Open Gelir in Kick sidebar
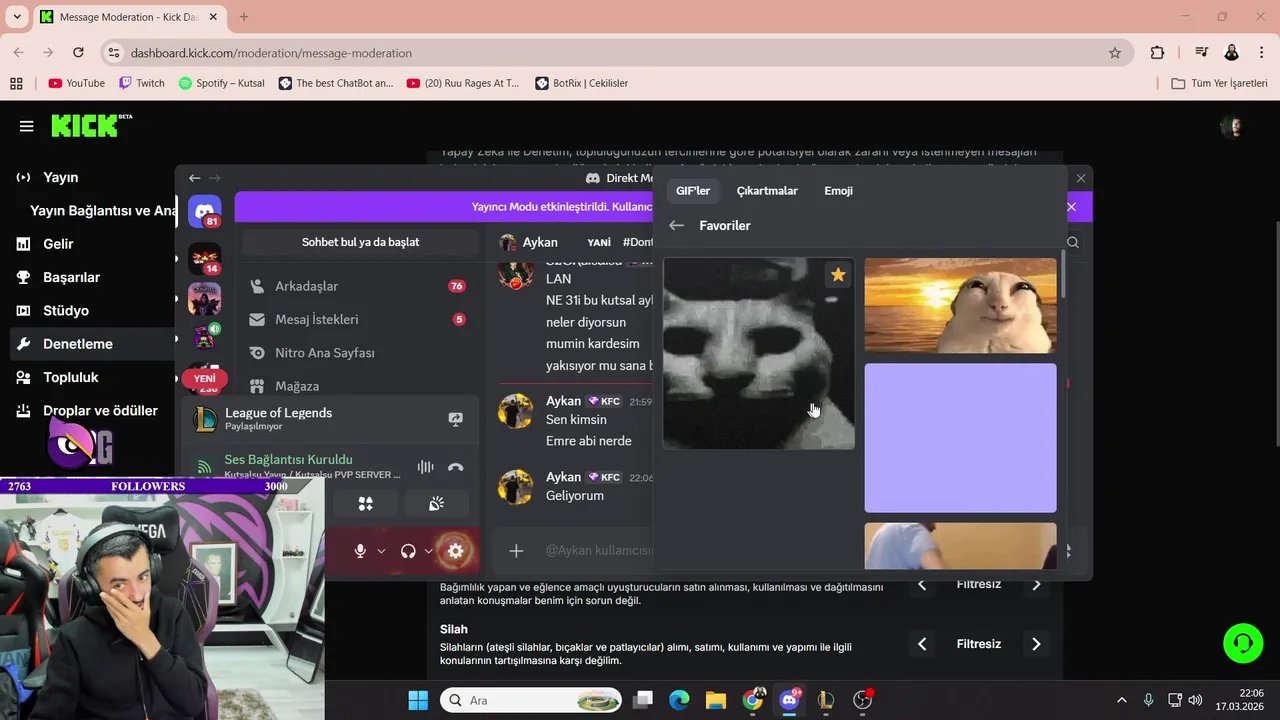The width and height of the screenshot is (1280, 720). click(x=58, y=244)
